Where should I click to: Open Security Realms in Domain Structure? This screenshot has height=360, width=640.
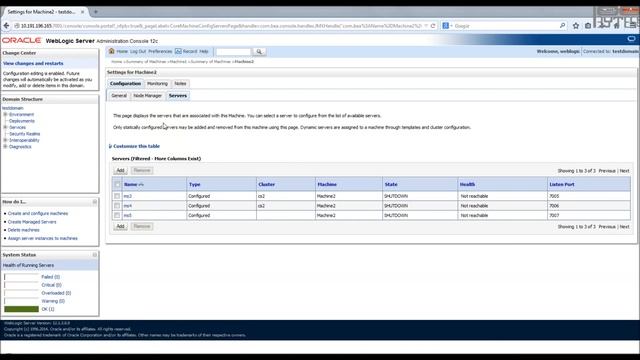[24, 133]
